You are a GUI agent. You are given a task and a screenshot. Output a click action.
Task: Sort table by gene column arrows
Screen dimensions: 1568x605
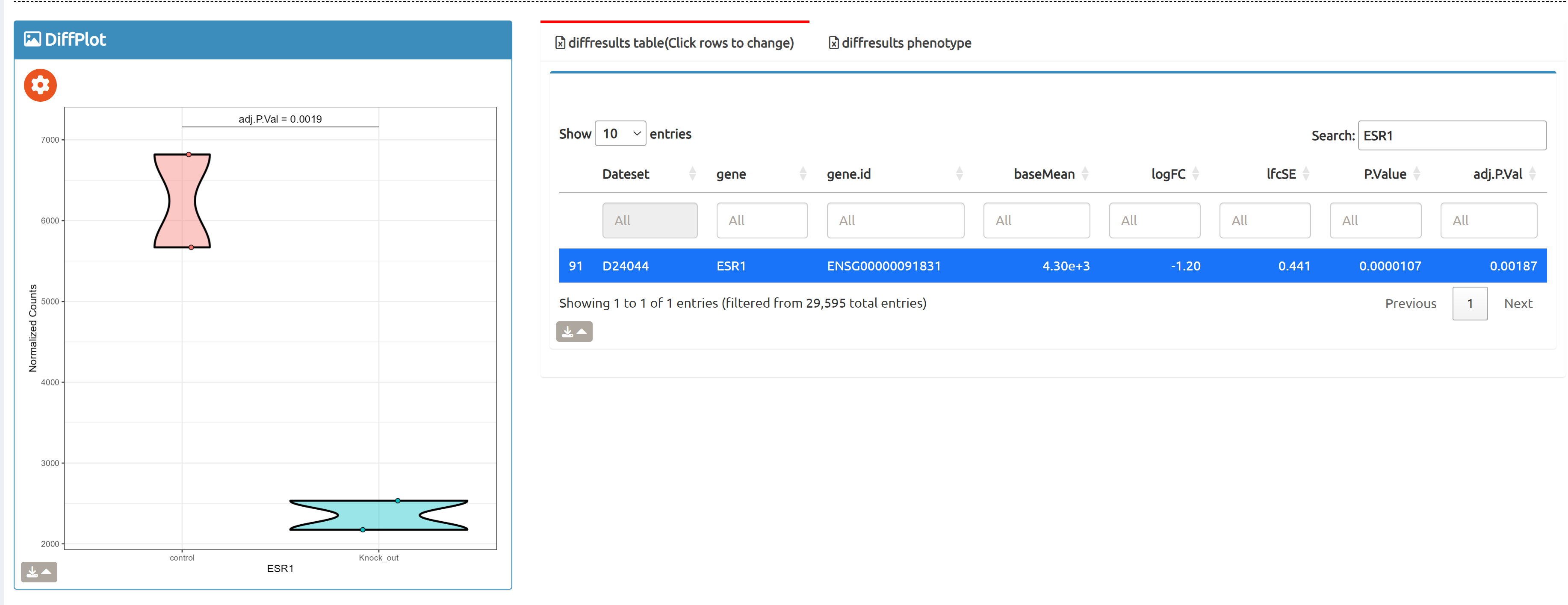pos(803,174)
